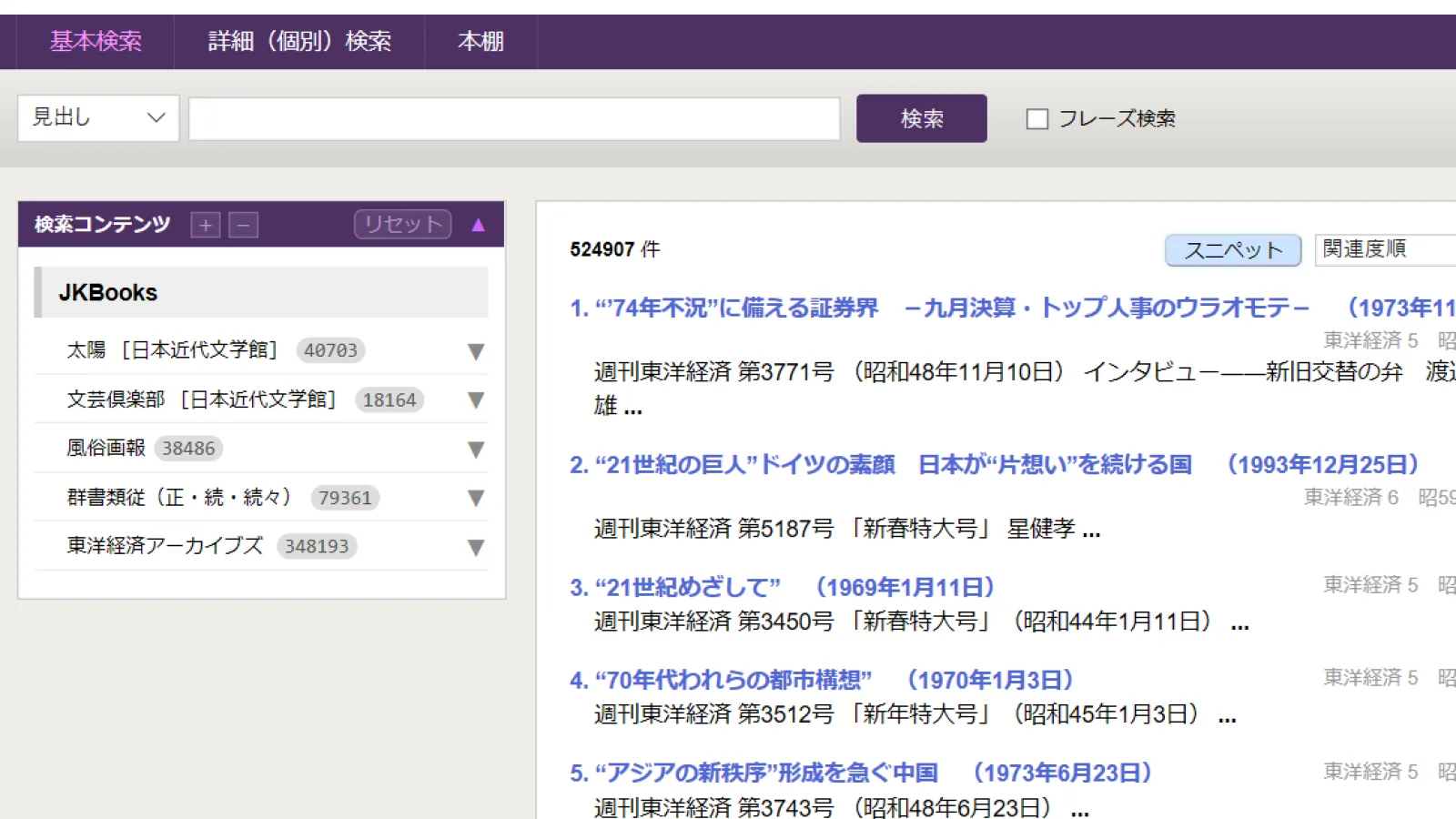
Task: Open the 関連度順 sort dropdown
Action: (x=1385, y=249)
